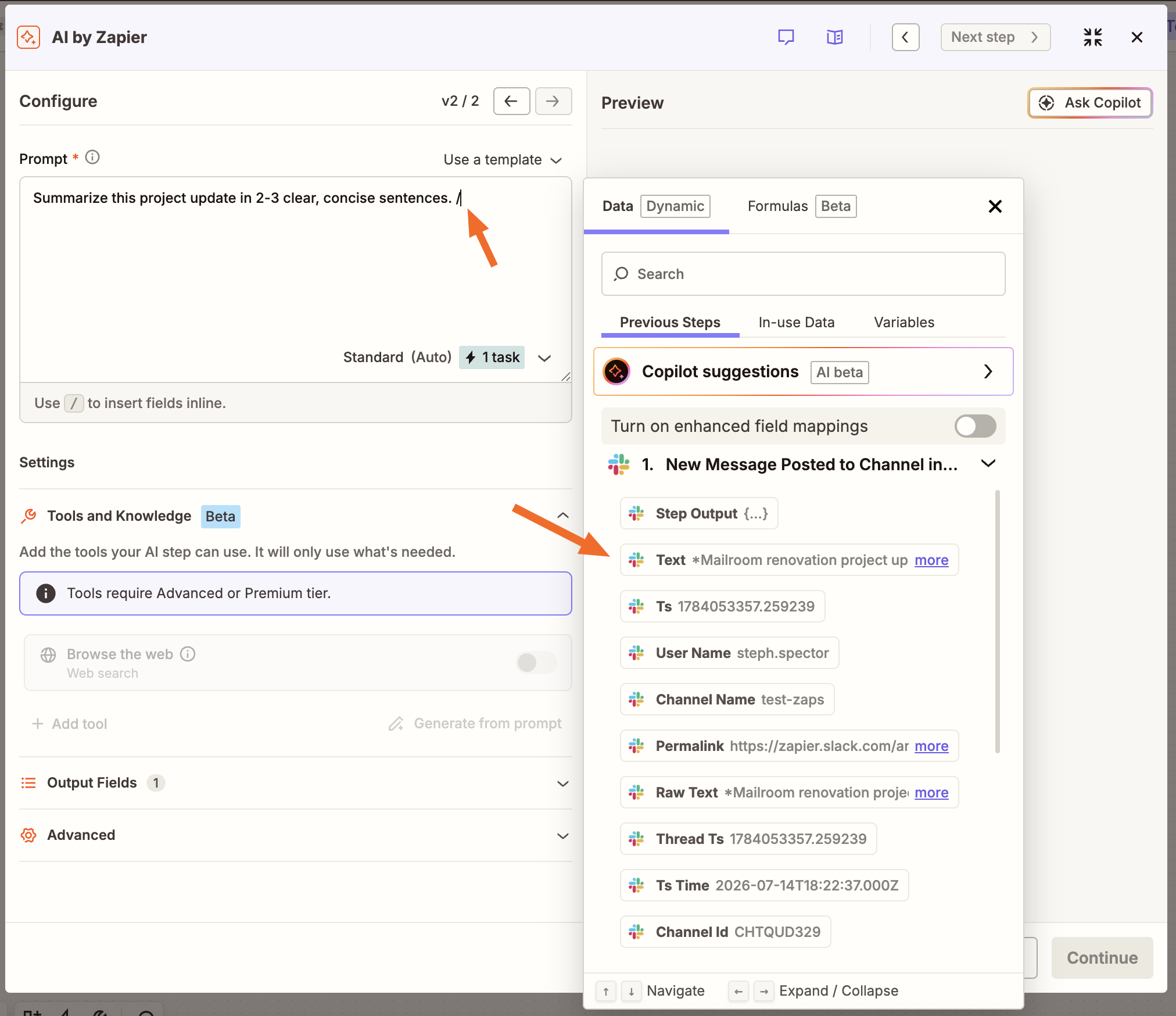
Task: Expand Copilot suggestions chevron
Action: [x=988, y=371]
